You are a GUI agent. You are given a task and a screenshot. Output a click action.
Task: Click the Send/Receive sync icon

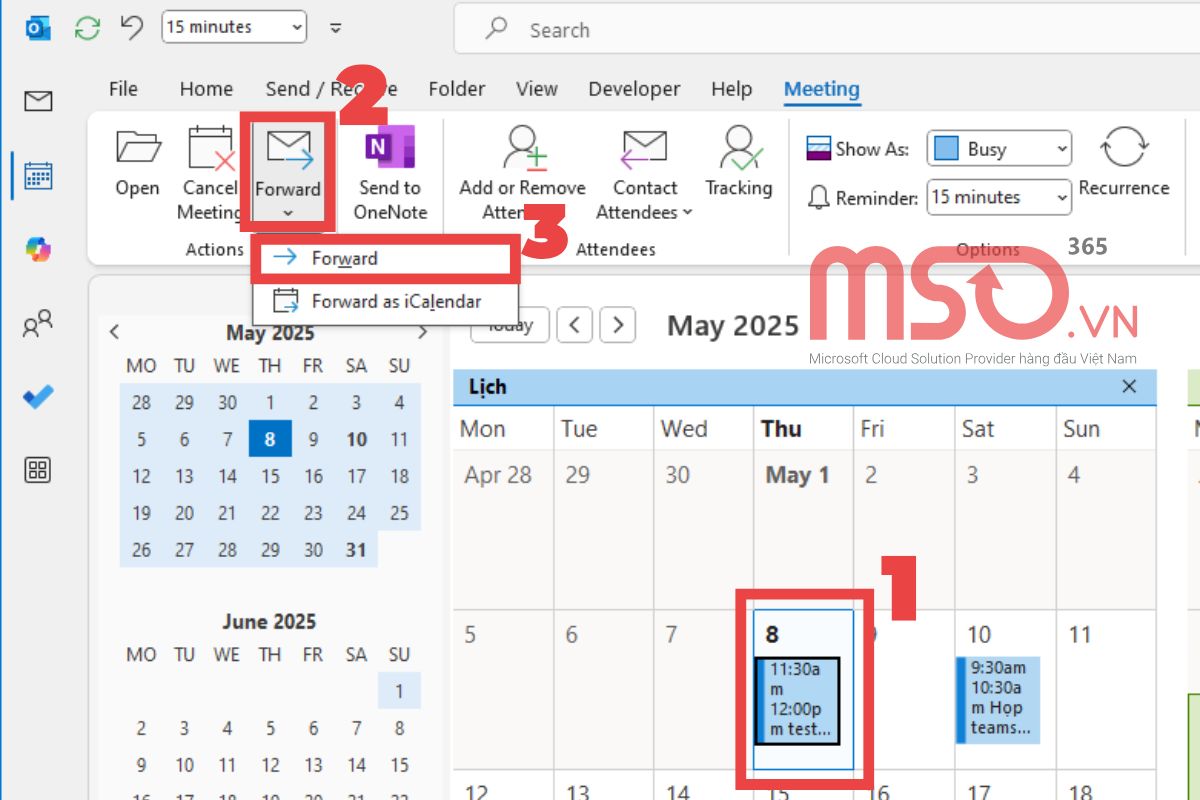(88, 28)
